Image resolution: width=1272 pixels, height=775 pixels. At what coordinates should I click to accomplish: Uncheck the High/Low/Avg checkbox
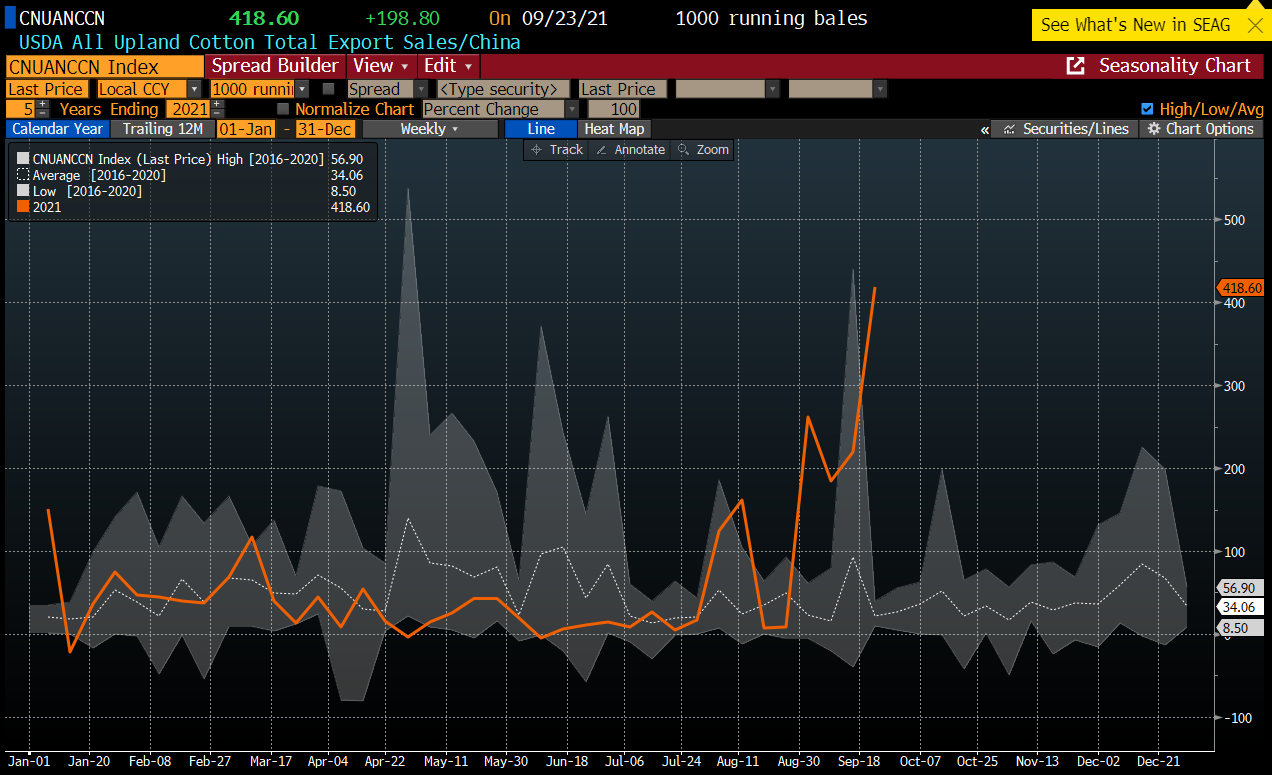coord(1147,109)
